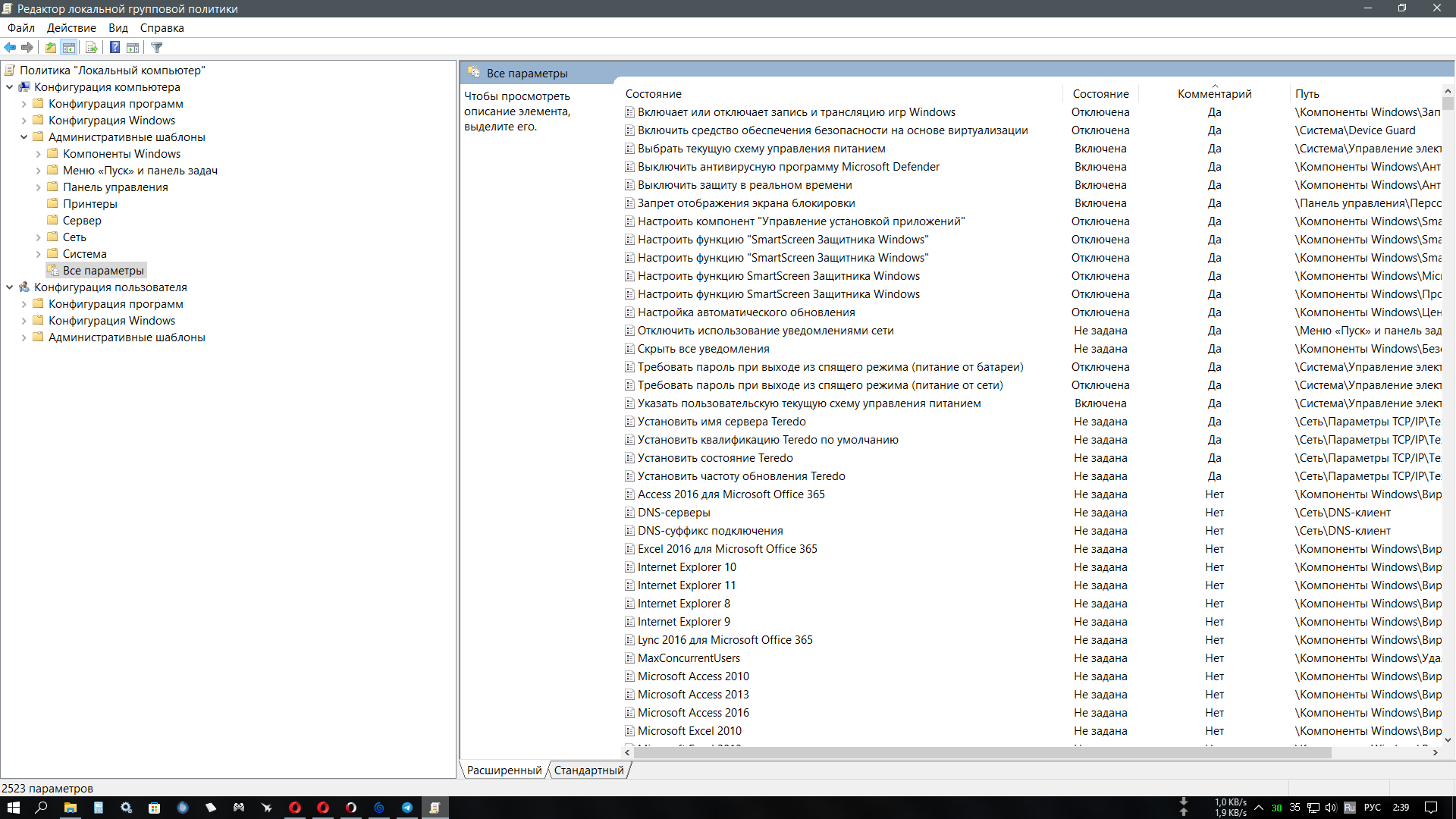The height and width of the screenshot is (819, 1456).
Task: Switch to the Расширенный tab
Action: point(504,770)
